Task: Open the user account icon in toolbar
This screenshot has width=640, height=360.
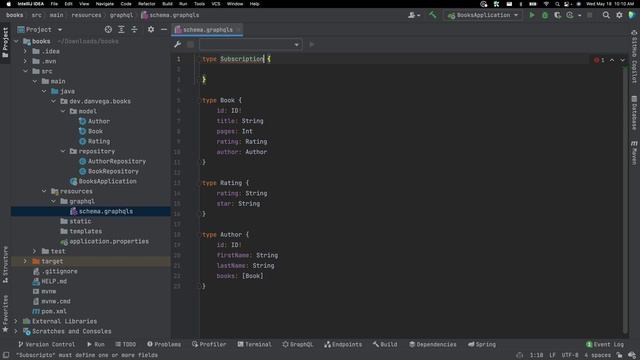Action: point(413,15)
